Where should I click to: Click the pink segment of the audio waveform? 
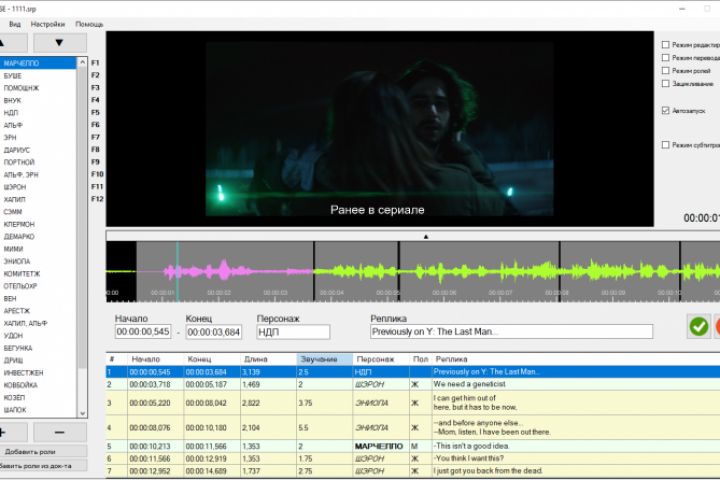tap(225, 269)
